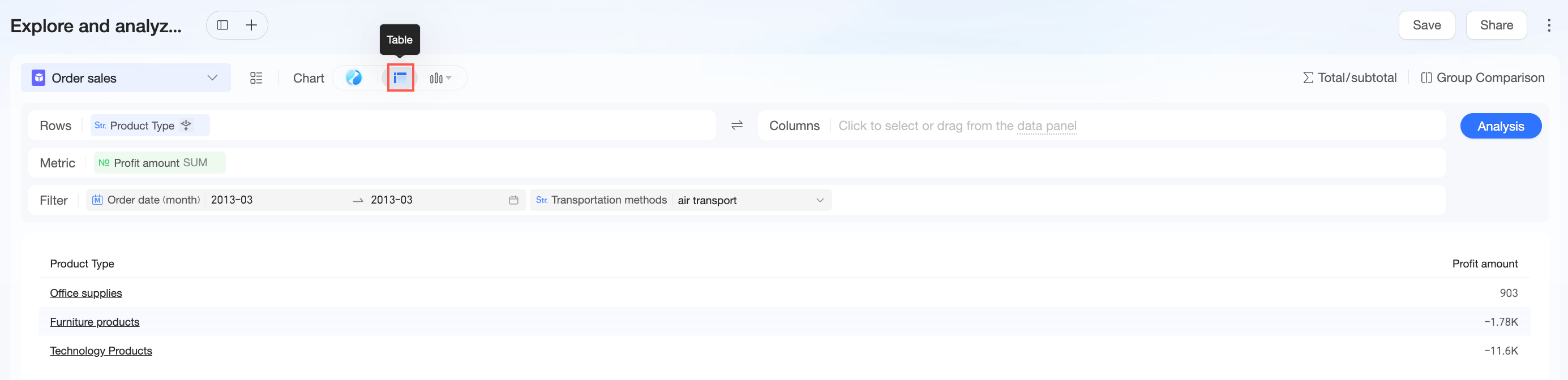Run the Analysis button
Screen dimensions: 1568x380
coord(1501,126)
